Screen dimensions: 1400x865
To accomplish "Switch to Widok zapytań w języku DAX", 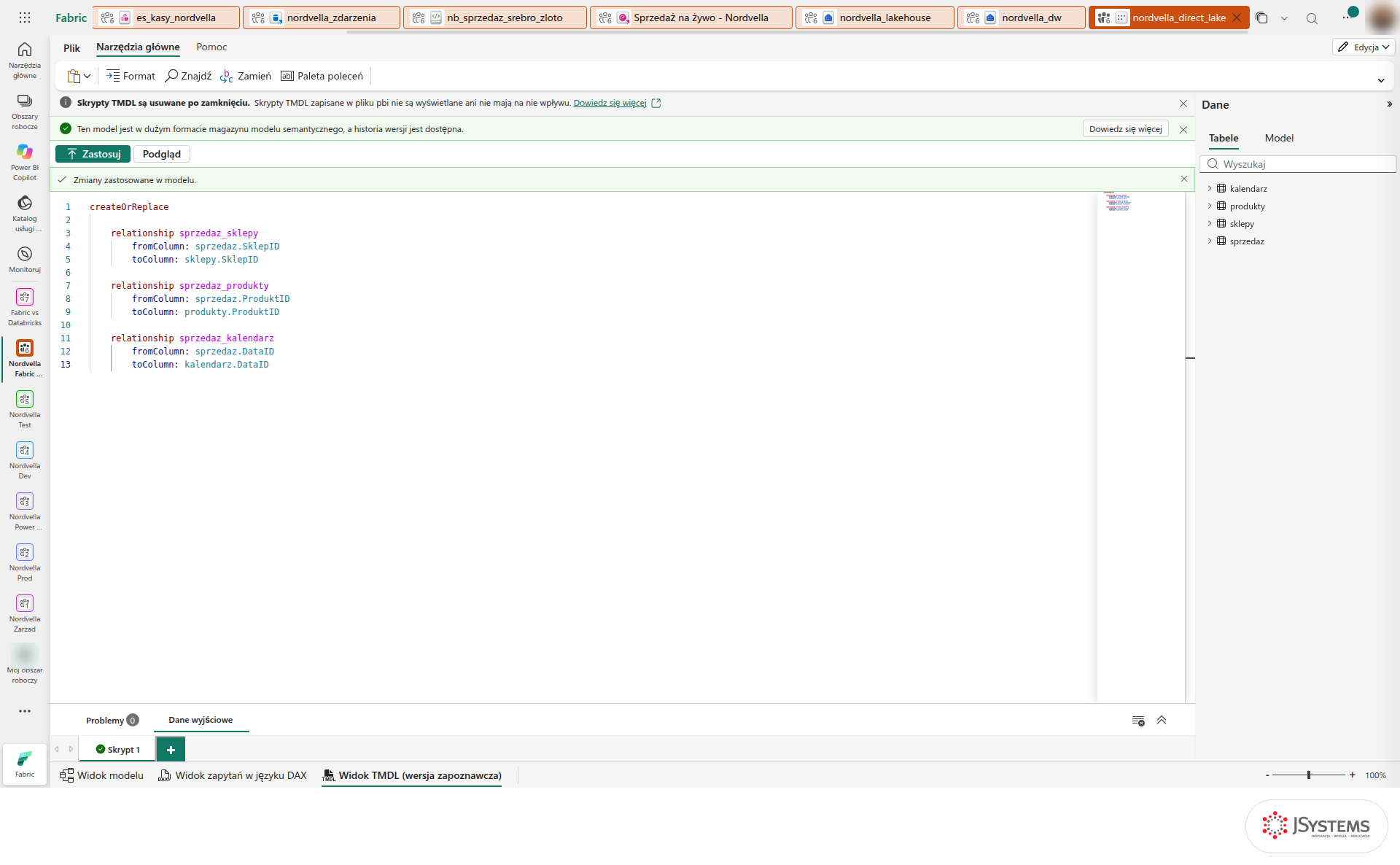I will coord(233,775).
